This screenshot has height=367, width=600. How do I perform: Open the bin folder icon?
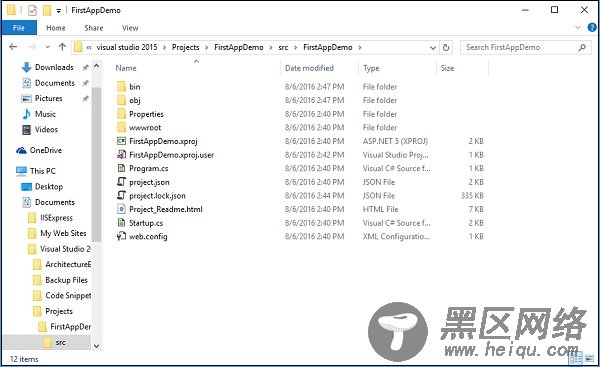(x=121, y=86)
